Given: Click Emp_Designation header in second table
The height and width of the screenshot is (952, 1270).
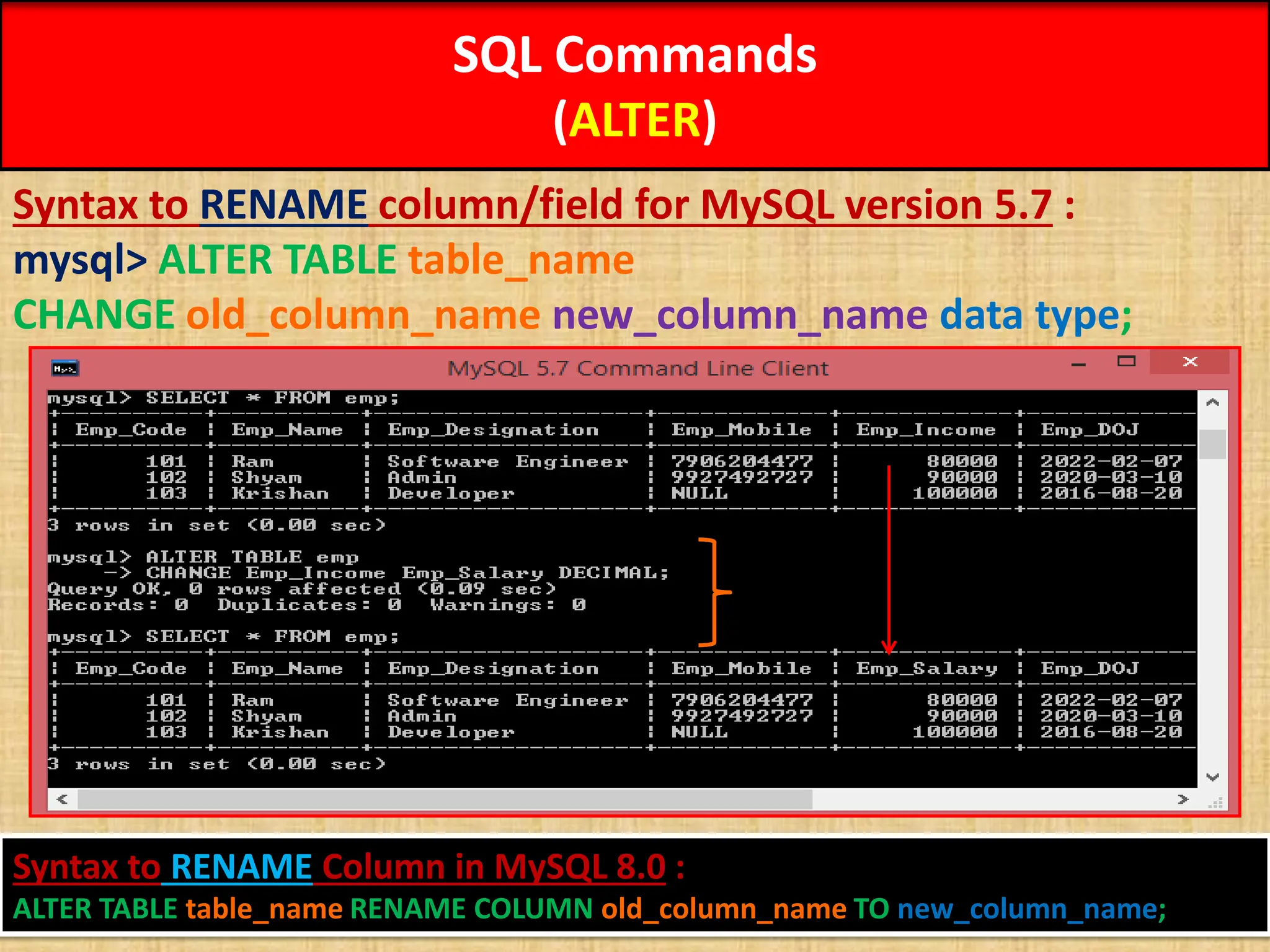Looking at the screenshot, I should 493,669.
